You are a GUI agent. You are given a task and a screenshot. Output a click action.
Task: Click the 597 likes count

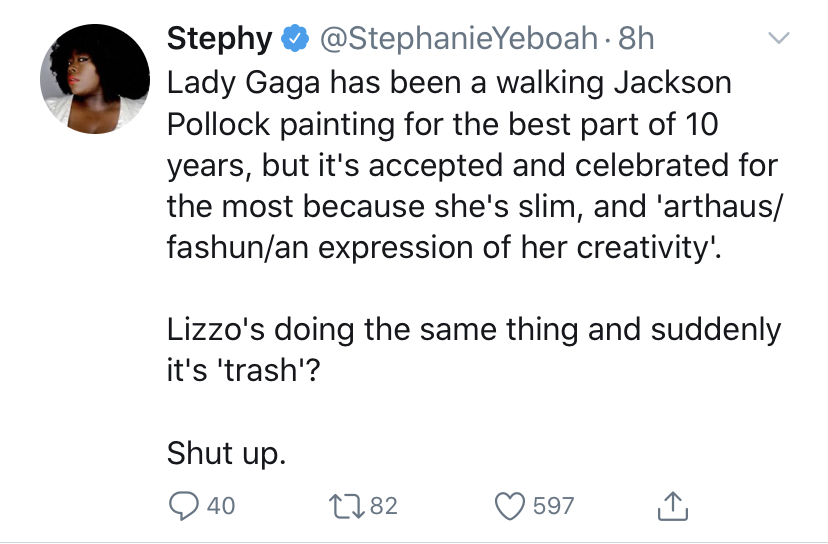pyautogui.click(x=553, y=505)
